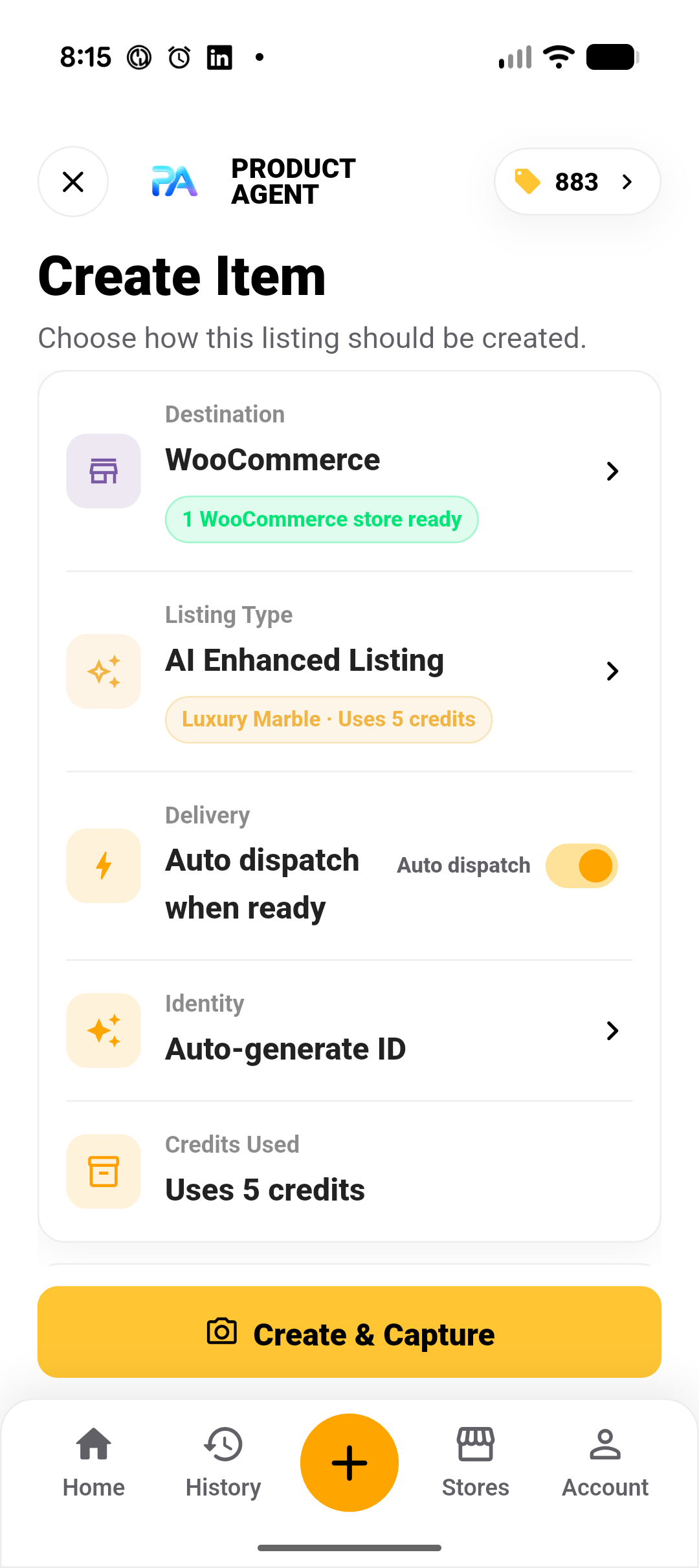Screen dimensions: 699x1568
Task: Tap the 'Create Item' heading
Action: tap(182, 276)
